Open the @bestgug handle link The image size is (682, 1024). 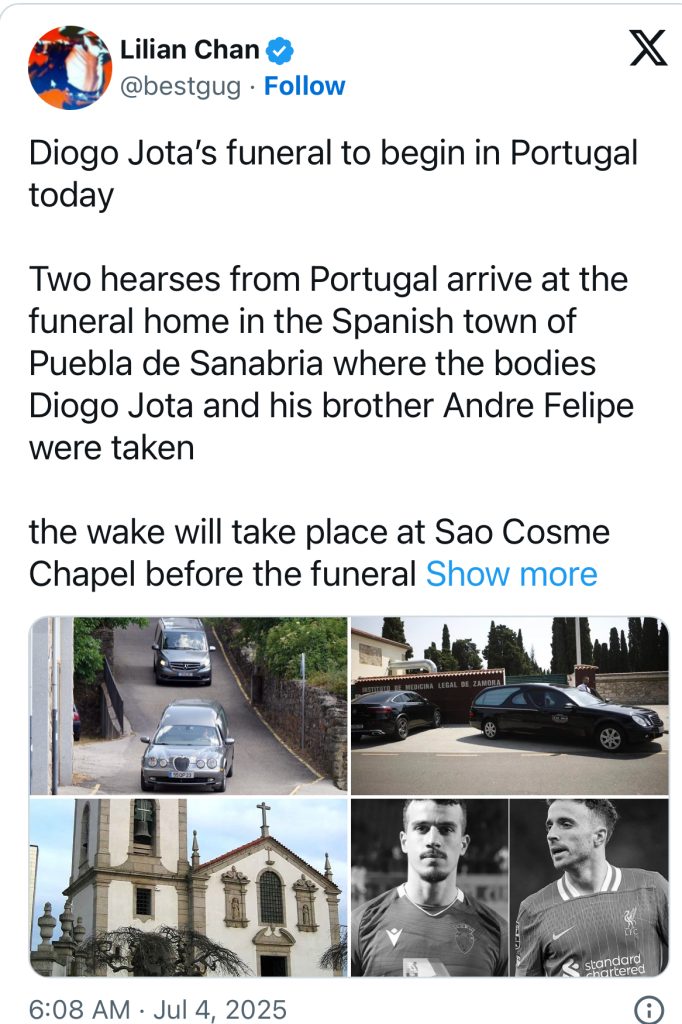[x=180, y=86]
